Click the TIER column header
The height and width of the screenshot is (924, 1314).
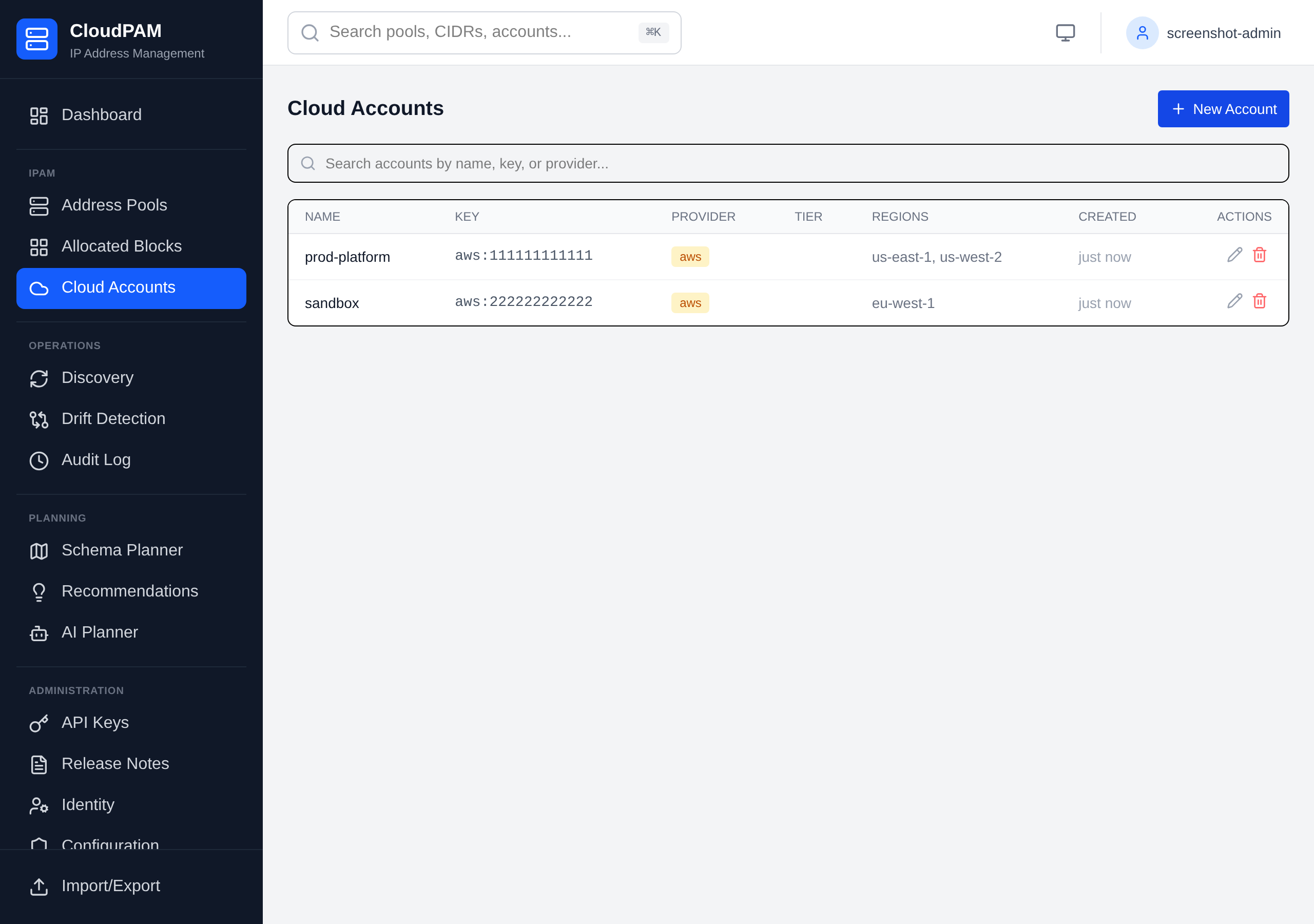pos(808,217)
